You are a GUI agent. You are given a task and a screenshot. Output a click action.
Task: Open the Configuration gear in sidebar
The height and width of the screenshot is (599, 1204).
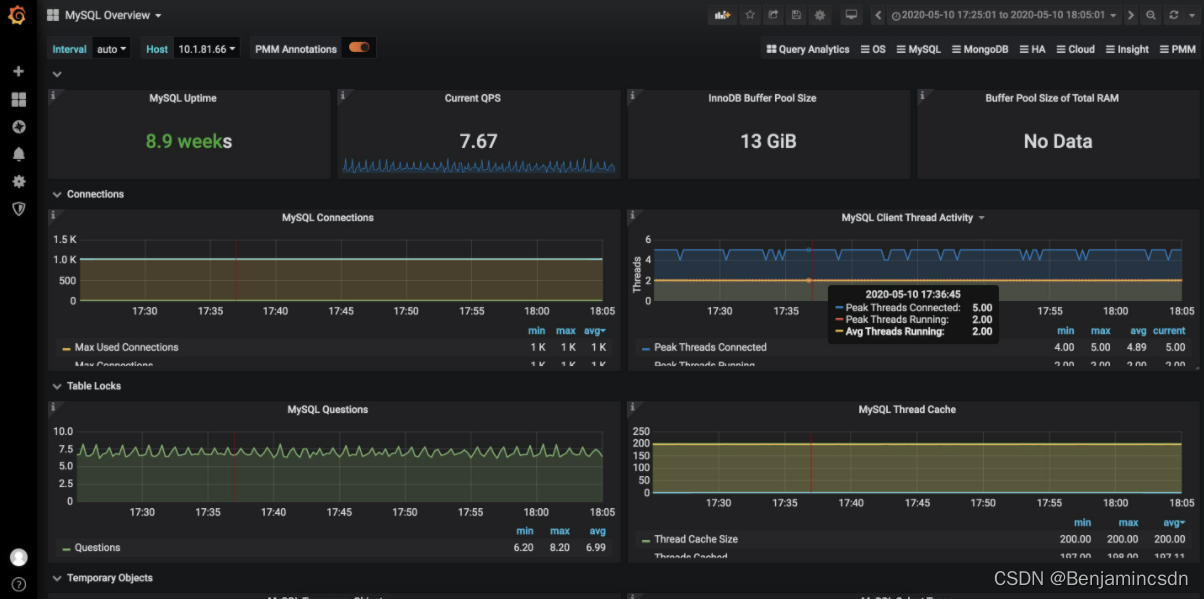tap(18, 181)
